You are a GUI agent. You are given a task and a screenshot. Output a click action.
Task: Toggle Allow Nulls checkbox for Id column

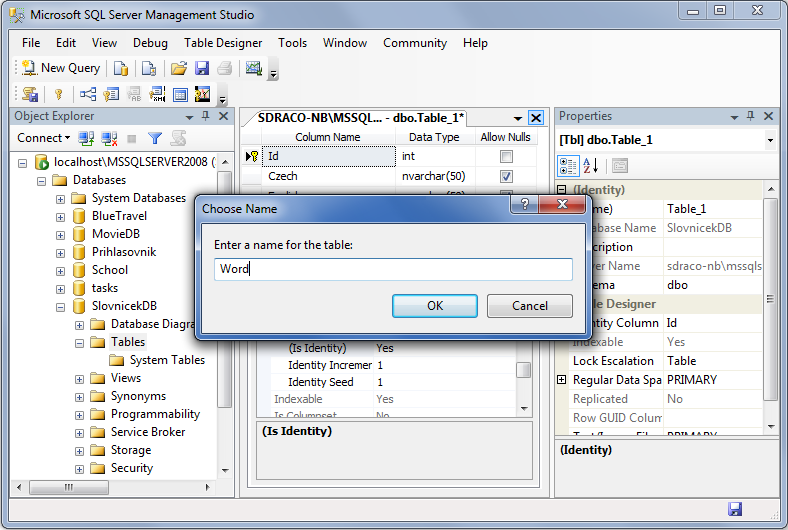click(x=506, y=157)
